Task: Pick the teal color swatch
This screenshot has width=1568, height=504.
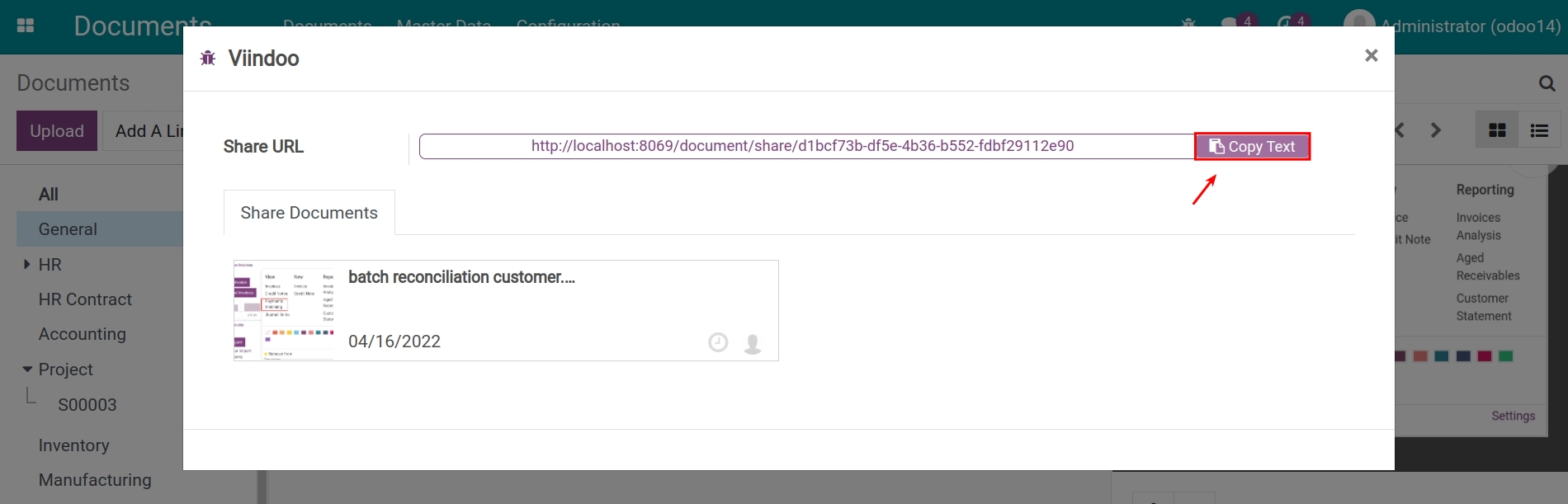Action: [x=1442, y=356]
